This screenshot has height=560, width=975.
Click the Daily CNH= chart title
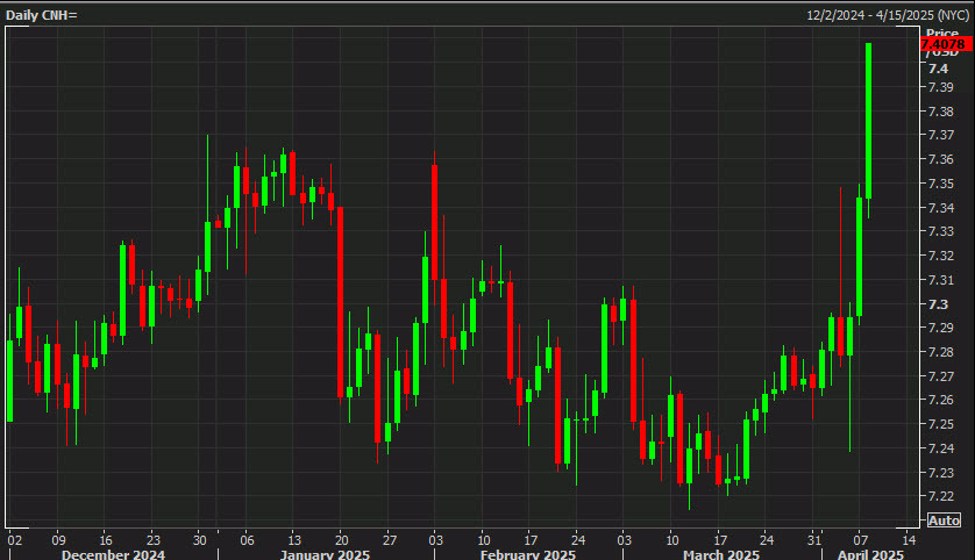pos(42,15)
